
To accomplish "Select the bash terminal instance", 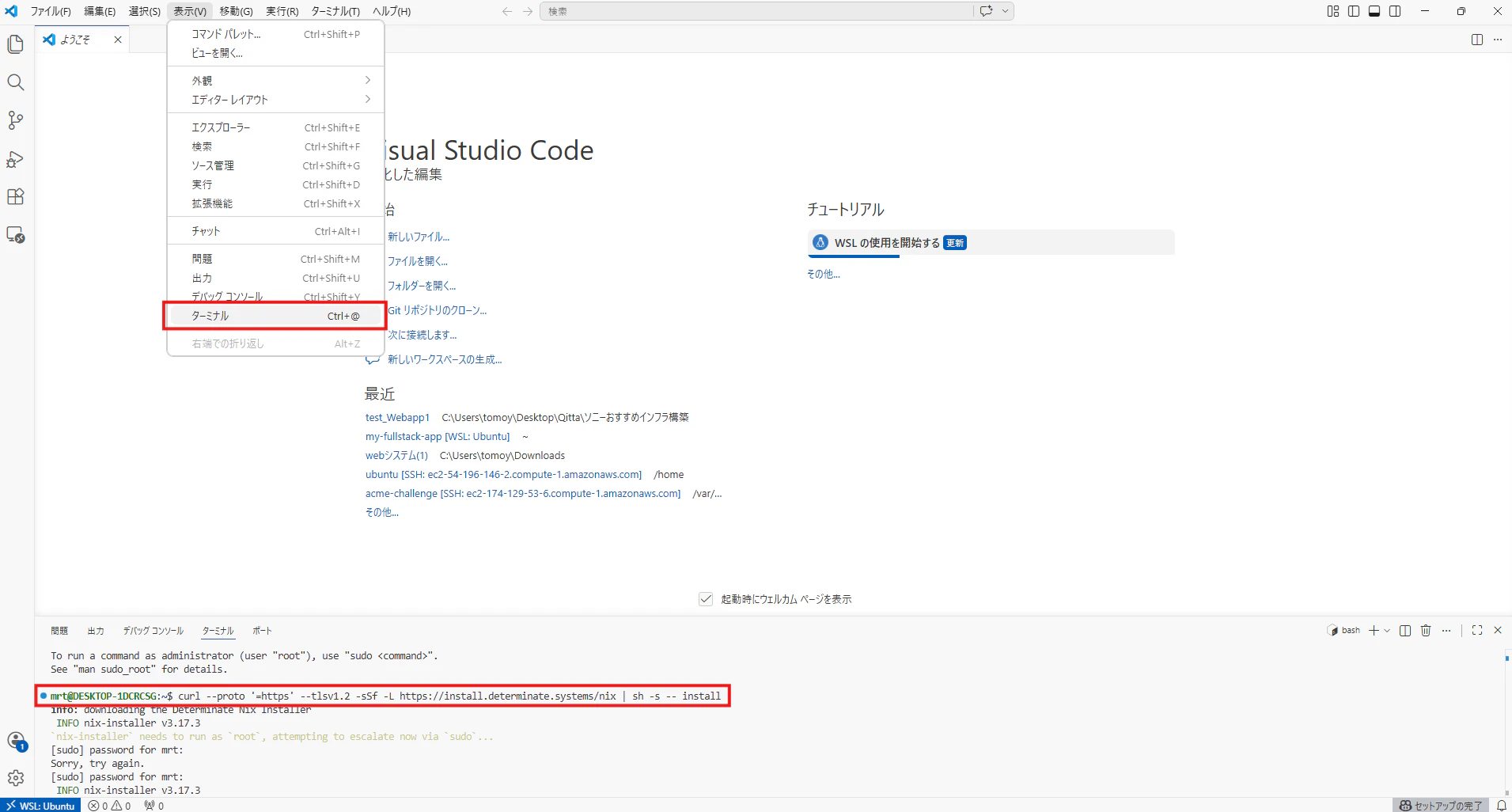I will (1343, 631).
